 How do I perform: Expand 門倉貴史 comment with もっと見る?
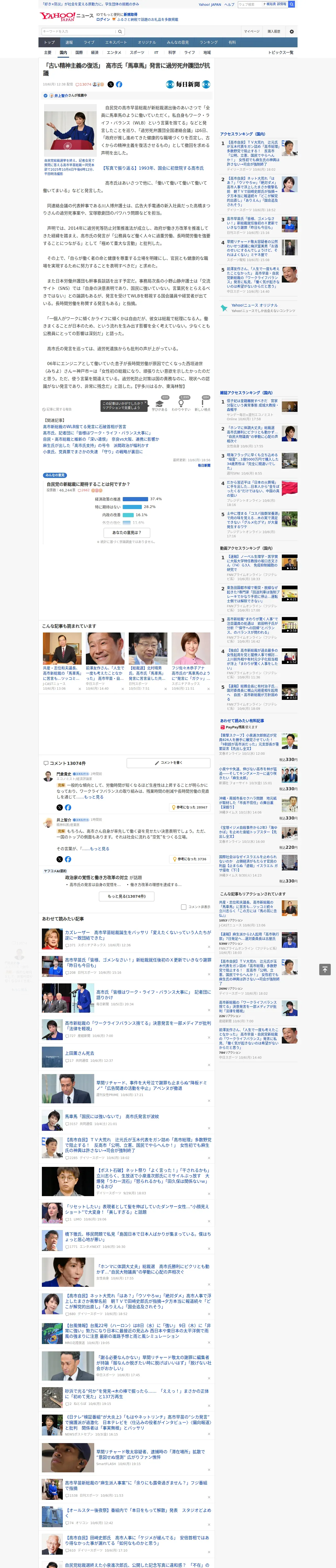coord(94,797)
